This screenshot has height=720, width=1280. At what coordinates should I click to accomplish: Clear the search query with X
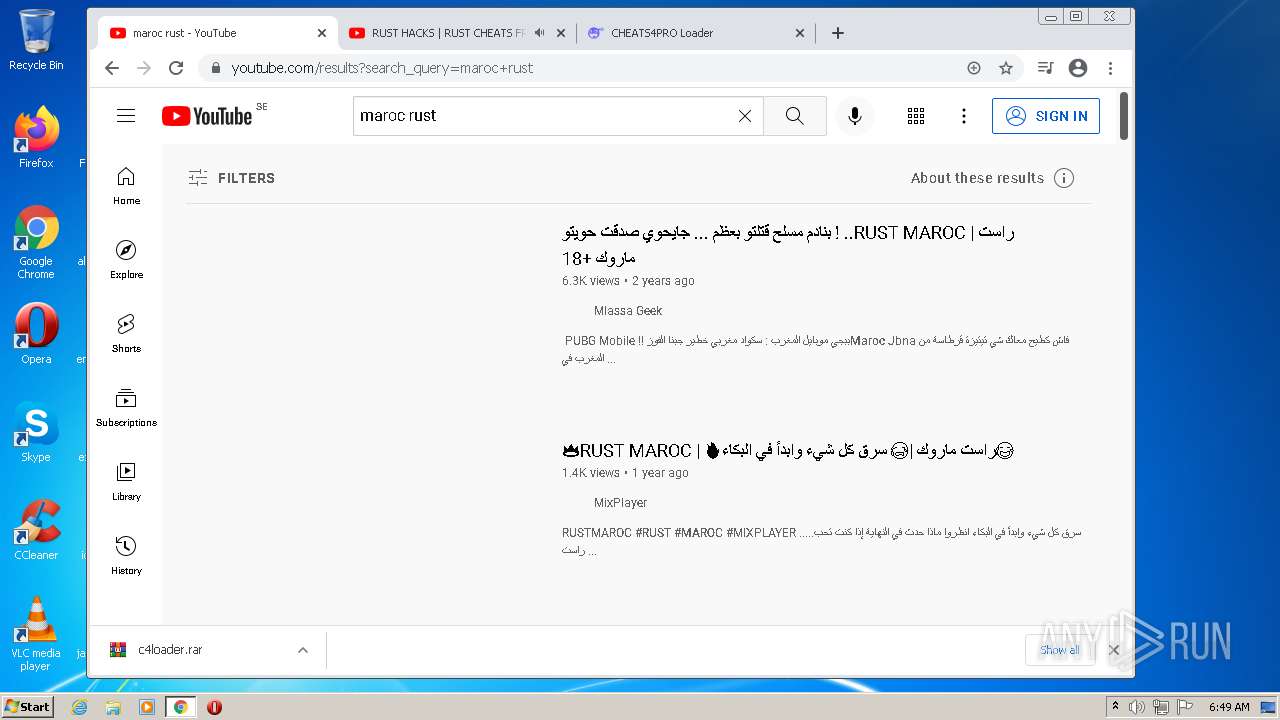pyautogui.click(x=745, y=116)
